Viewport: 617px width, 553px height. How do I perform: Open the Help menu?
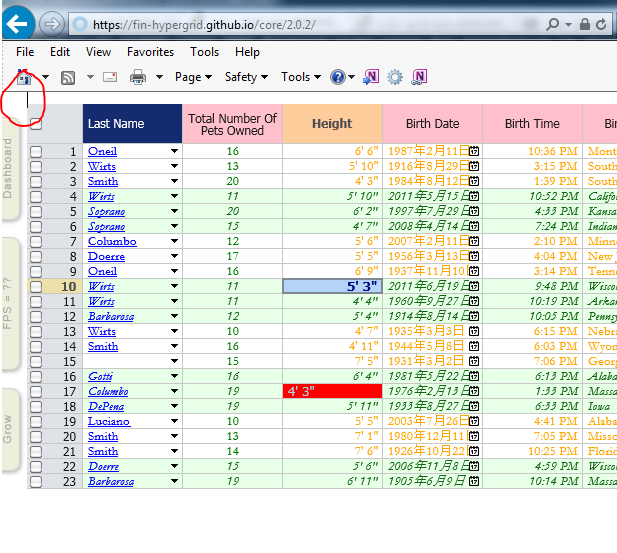[247, 52]
